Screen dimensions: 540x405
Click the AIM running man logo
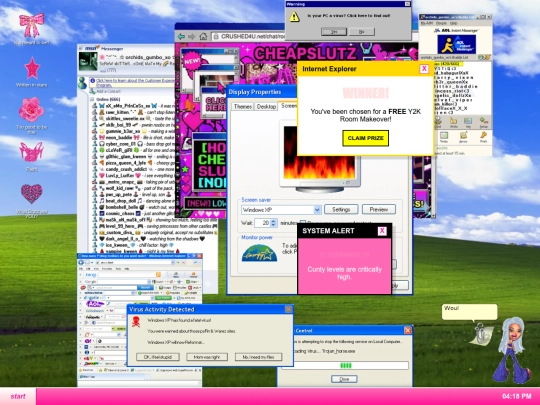coord(447,45)
